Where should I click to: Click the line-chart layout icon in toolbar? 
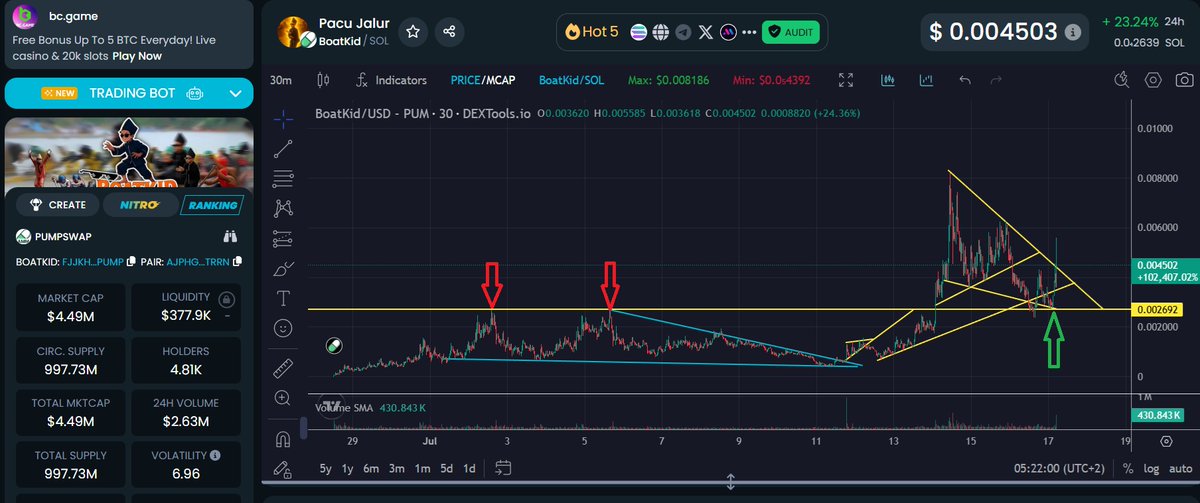926,80
